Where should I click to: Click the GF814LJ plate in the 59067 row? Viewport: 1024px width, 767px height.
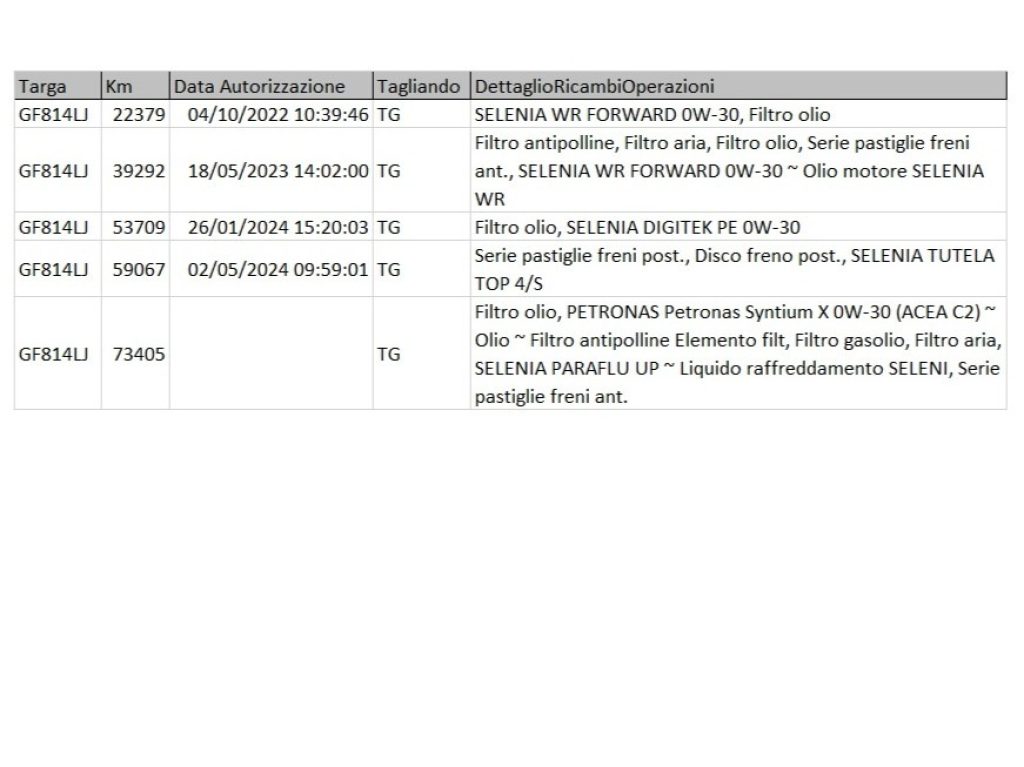(57, 269)
